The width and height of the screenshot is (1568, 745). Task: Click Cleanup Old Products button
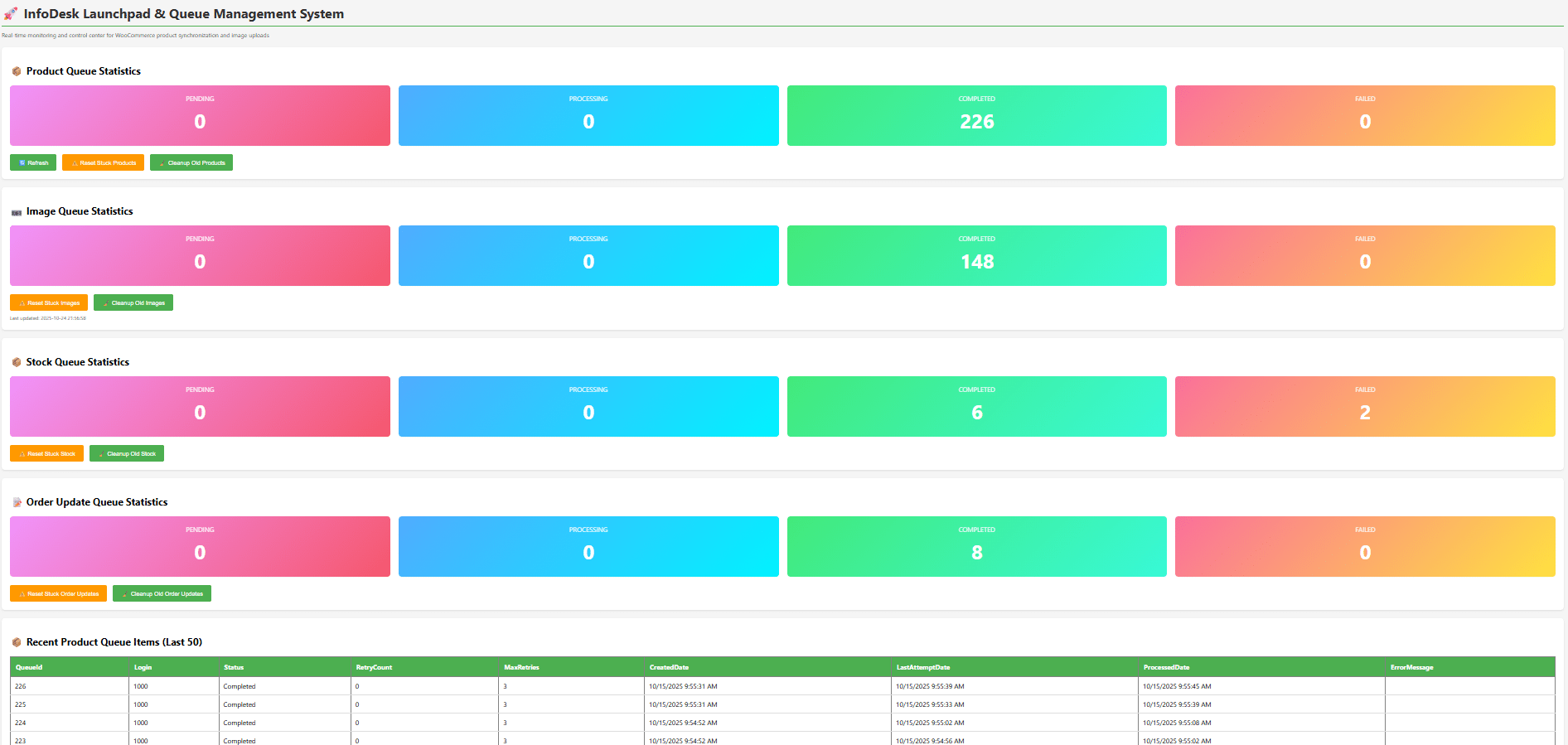(191, 162)
